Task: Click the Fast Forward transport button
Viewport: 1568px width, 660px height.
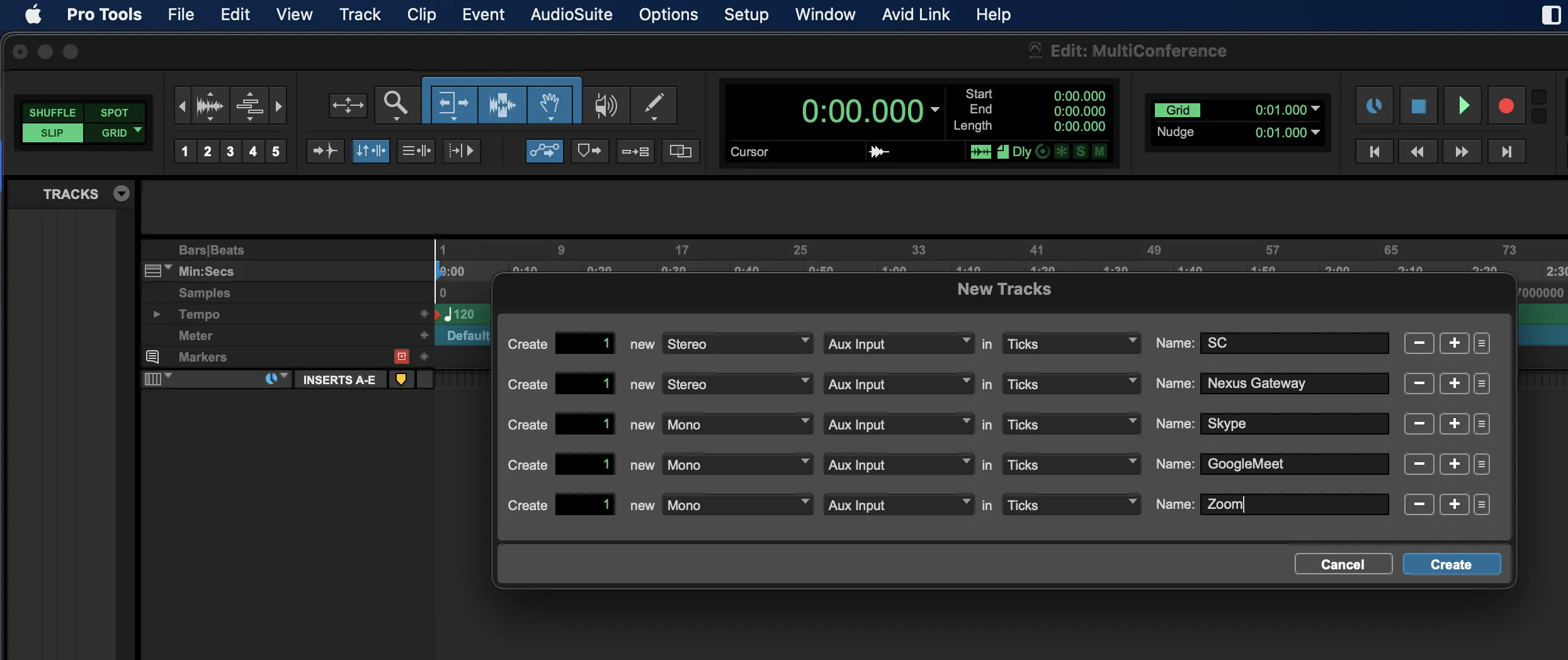Action: [x=1462, y=151]
